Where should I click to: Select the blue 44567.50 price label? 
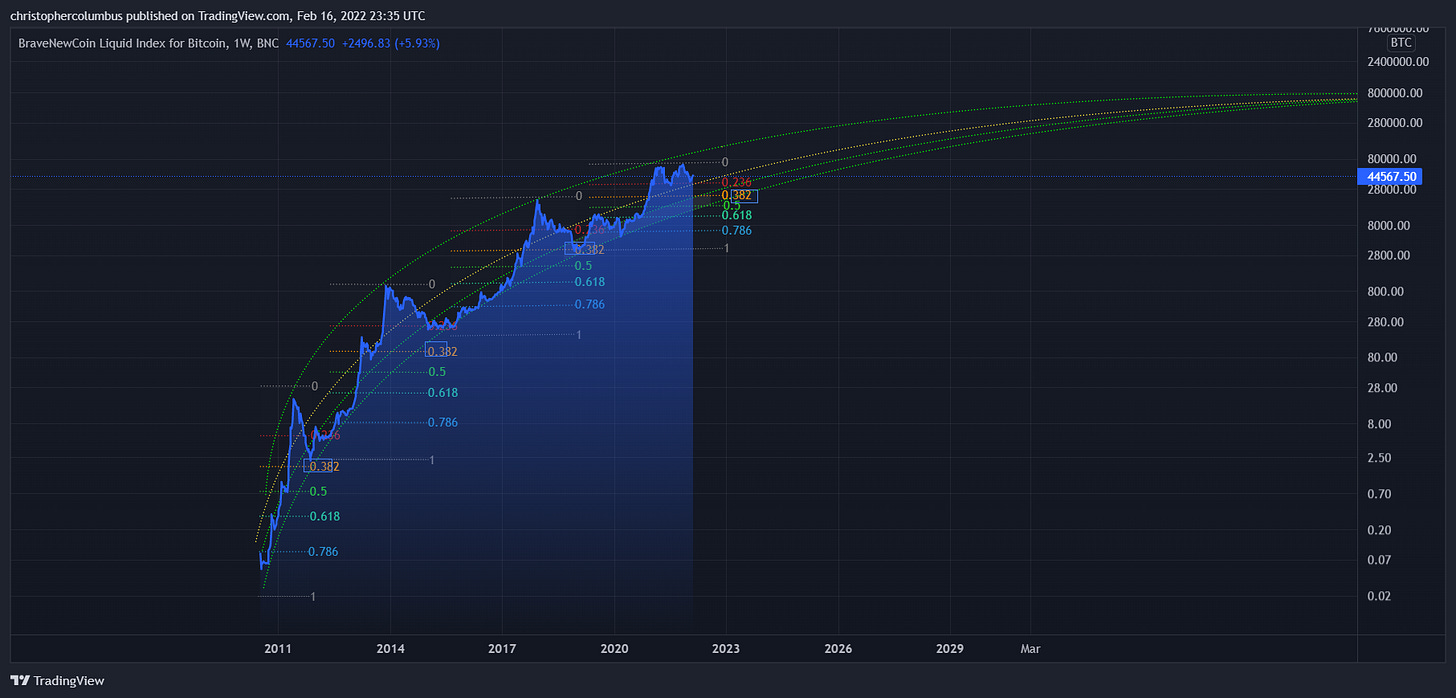[1390, 176]
